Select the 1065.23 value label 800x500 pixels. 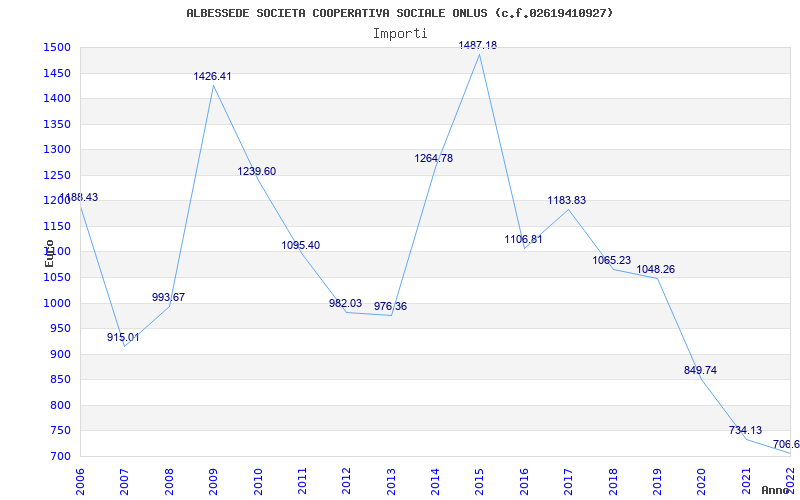(612, 261)
